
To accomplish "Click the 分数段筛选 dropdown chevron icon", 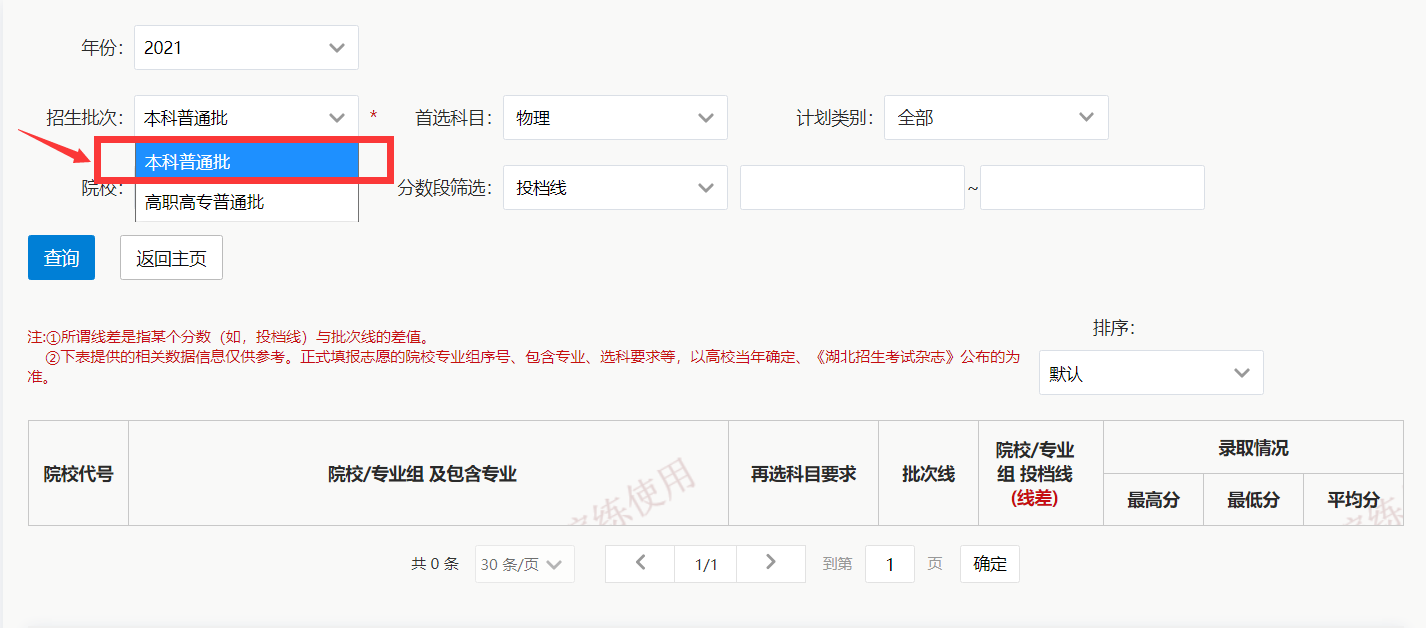I will coord(707,187).
